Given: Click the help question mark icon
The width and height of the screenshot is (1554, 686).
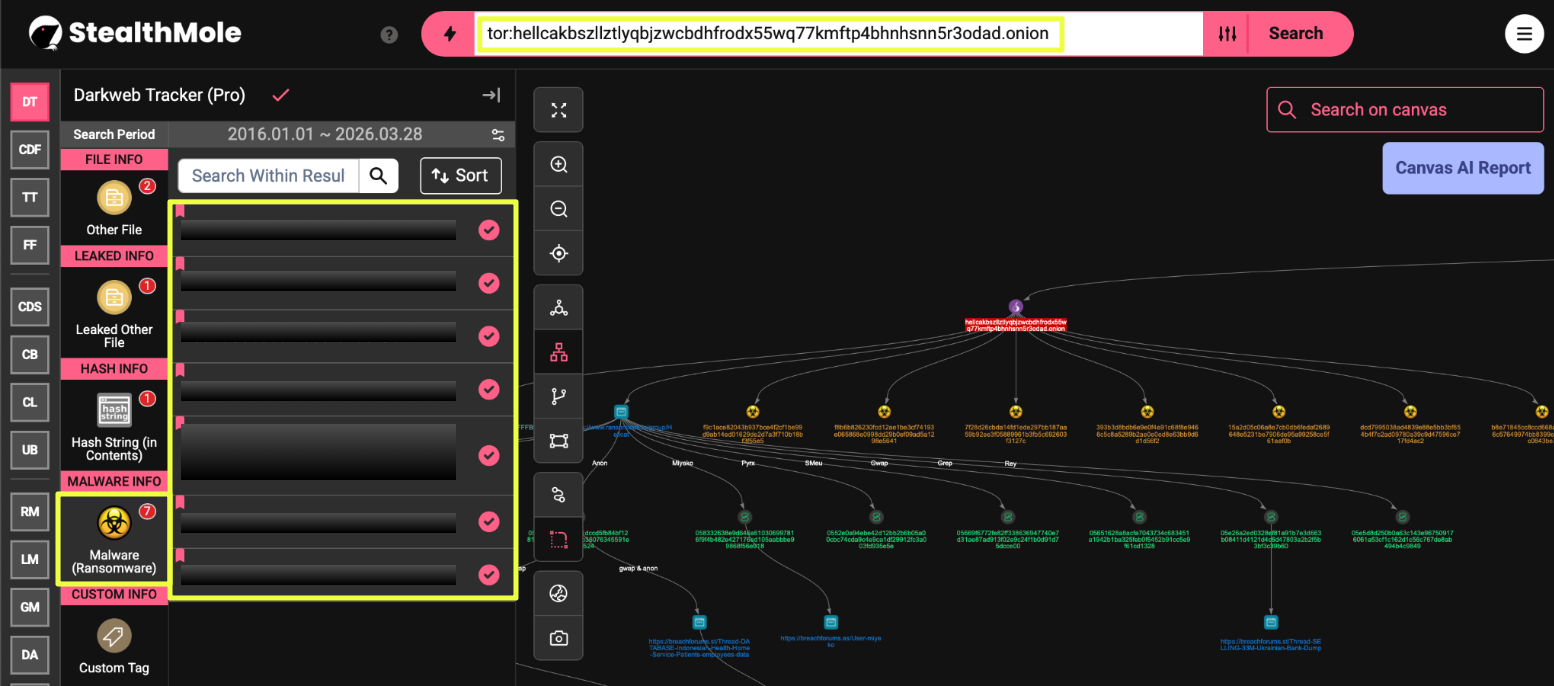Looking at the screenshot, I should pos(390,35).
